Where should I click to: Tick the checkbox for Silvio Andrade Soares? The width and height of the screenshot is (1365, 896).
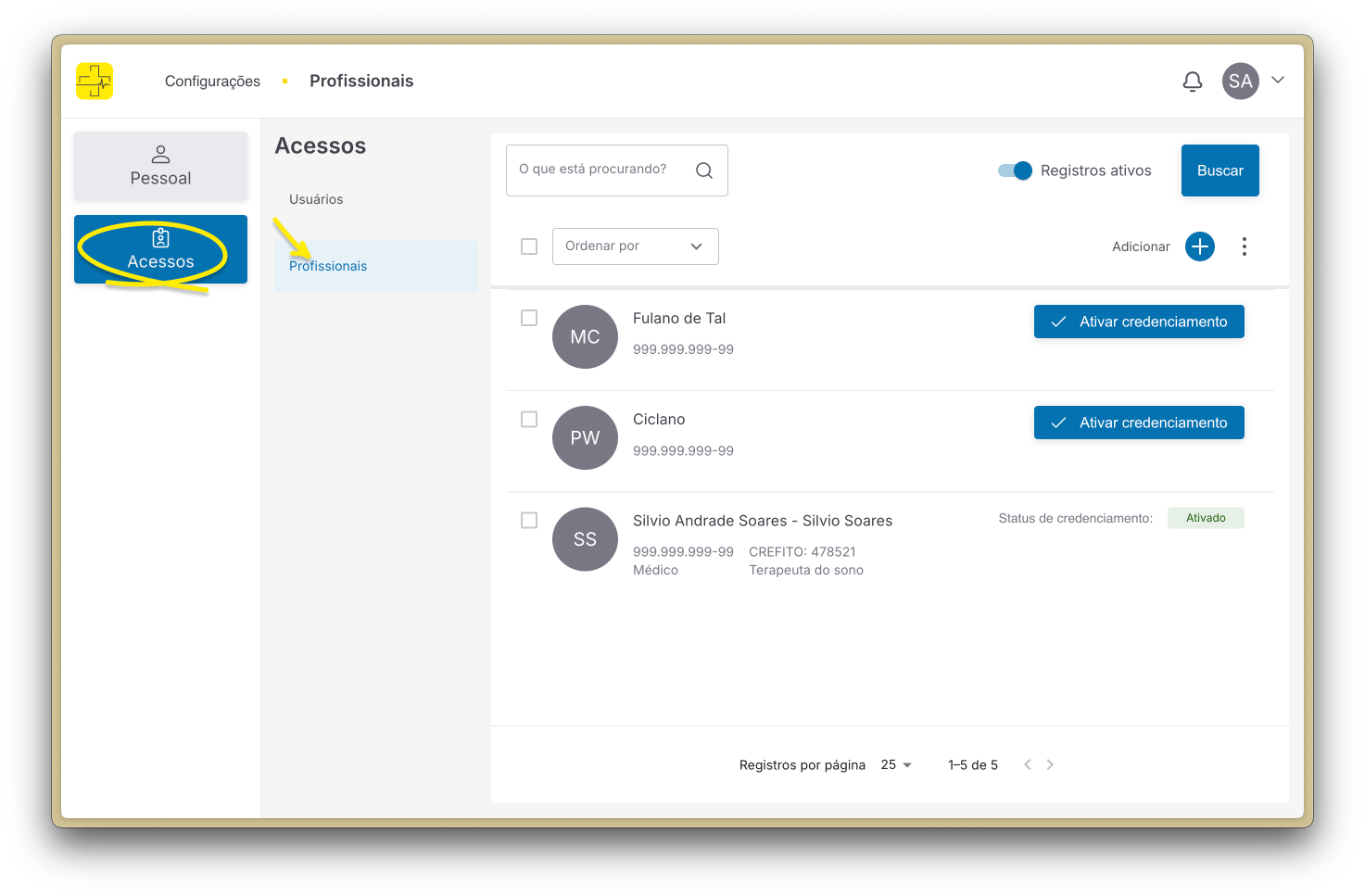tap(529, 521)
